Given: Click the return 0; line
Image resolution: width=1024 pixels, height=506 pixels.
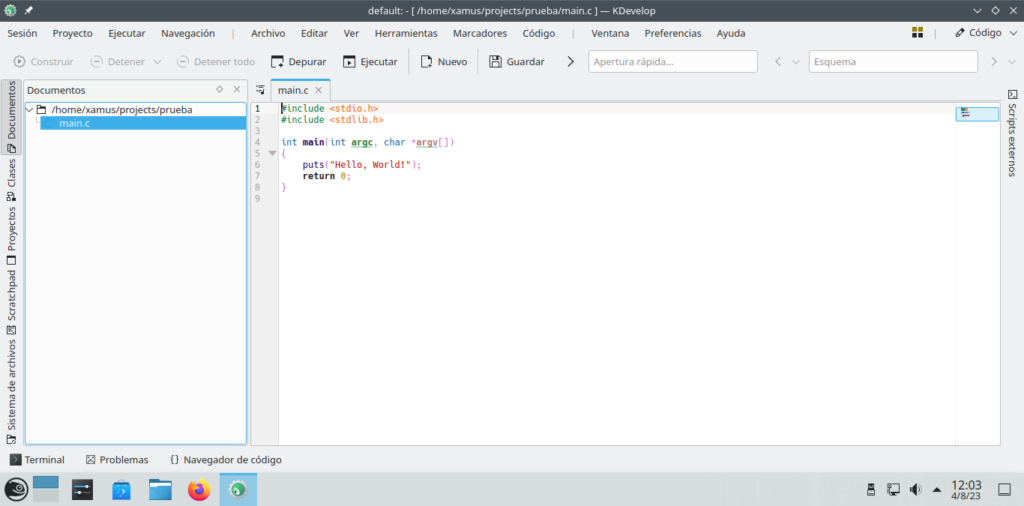Looking at the screenshot, I should 327,176.
